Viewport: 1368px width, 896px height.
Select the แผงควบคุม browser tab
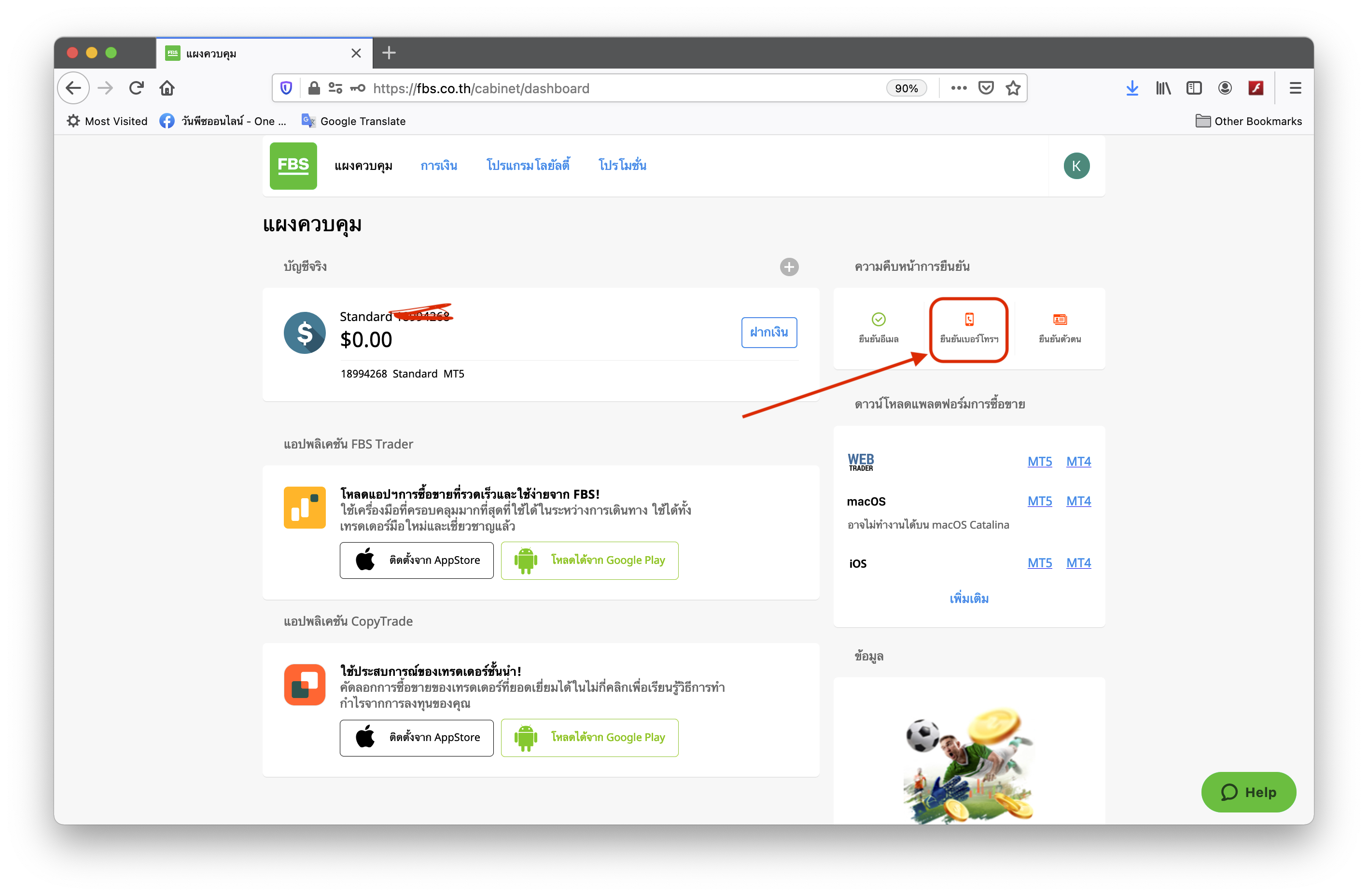coord(265,54)
